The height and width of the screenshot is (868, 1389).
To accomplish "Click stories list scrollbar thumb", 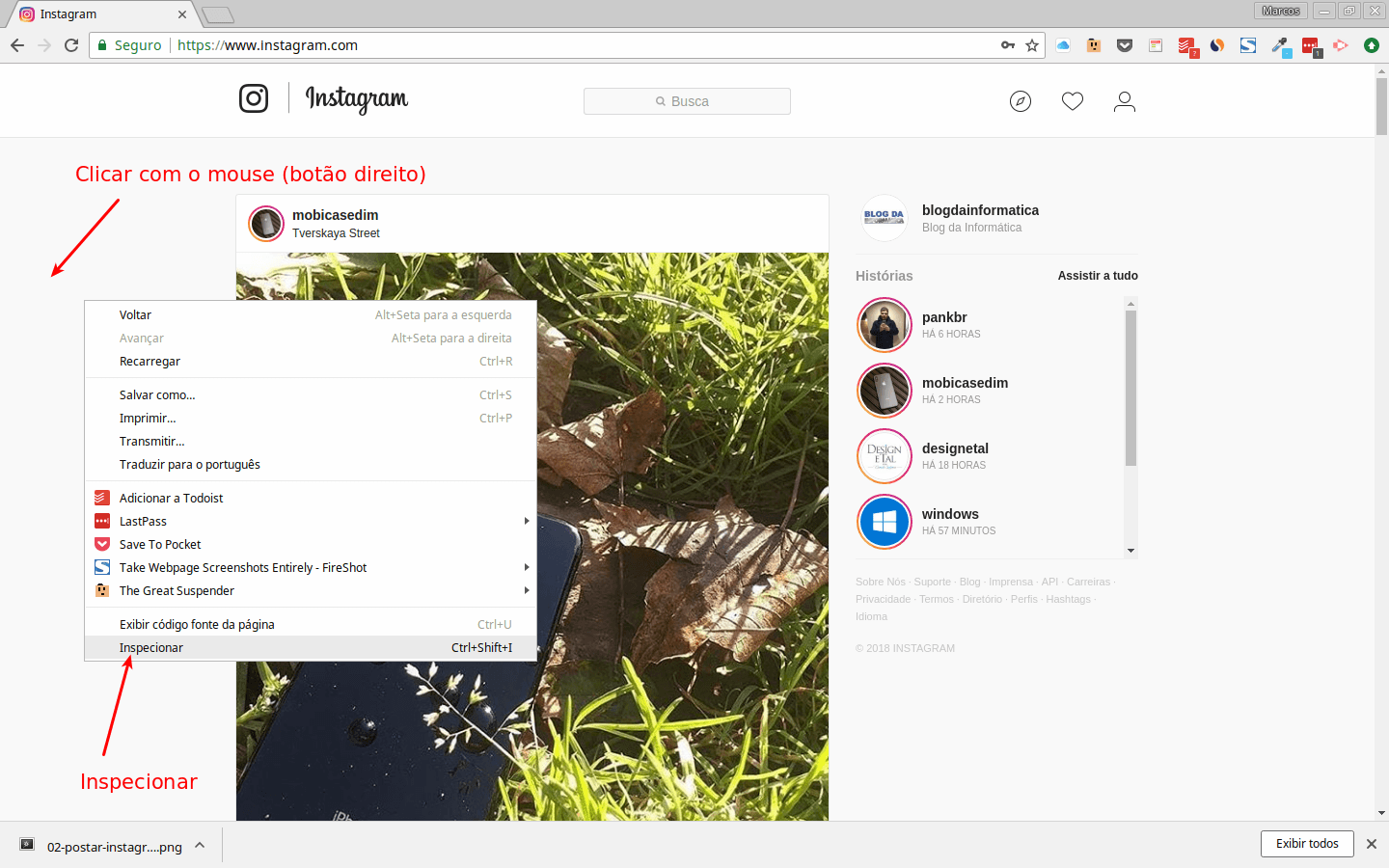I will tap(1130, 388).
